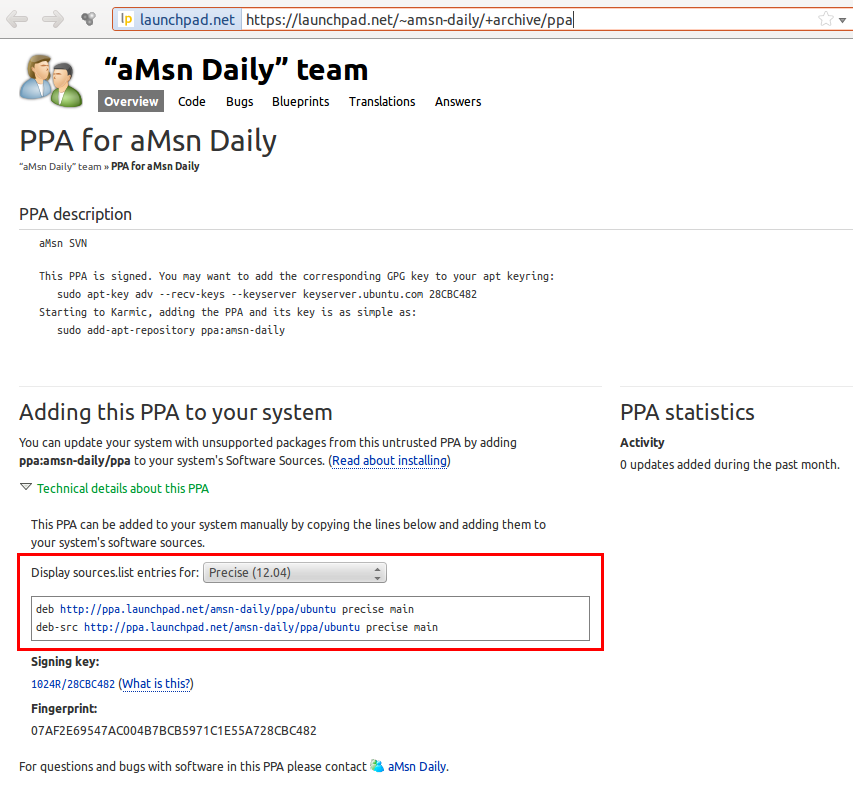Viewport: 853px width, 793px height.
Task: Click the "PPA for aMsn Daily" page heading
Action: (x=148, y=140)
